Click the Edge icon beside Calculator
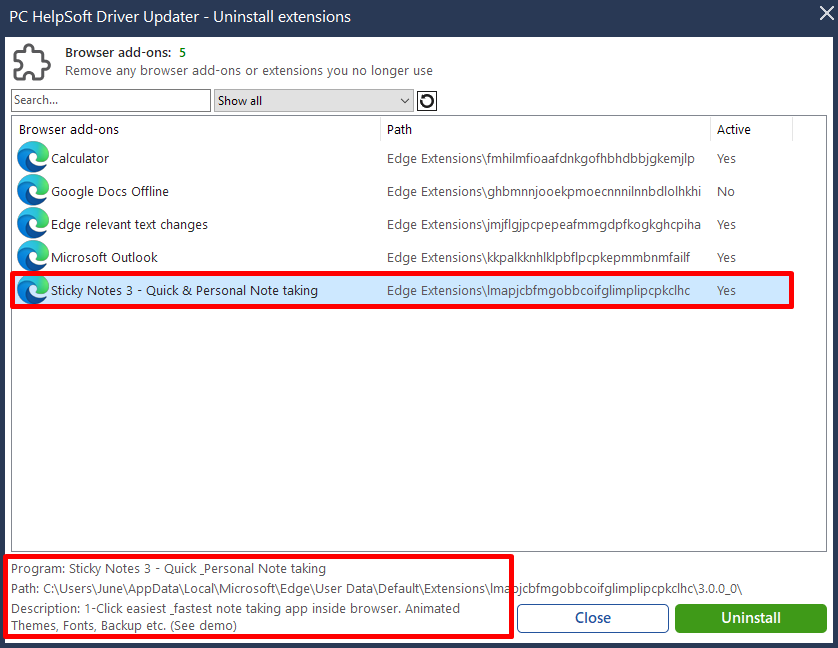This screenshot has height=648, width=838. (33, 158)
